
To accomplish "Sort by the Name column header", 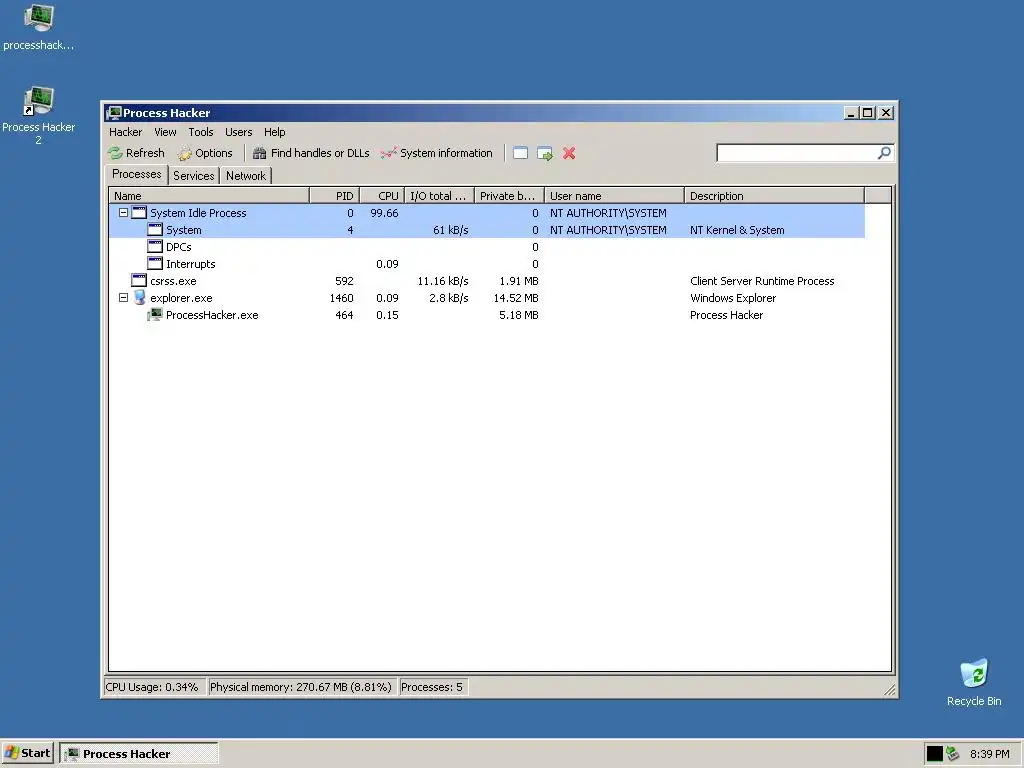I will (209, 196).
